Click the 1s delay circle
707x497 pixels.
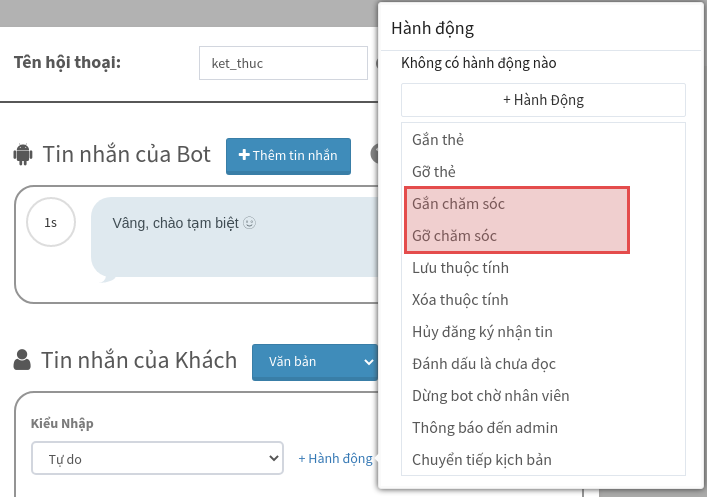point(51,222)
